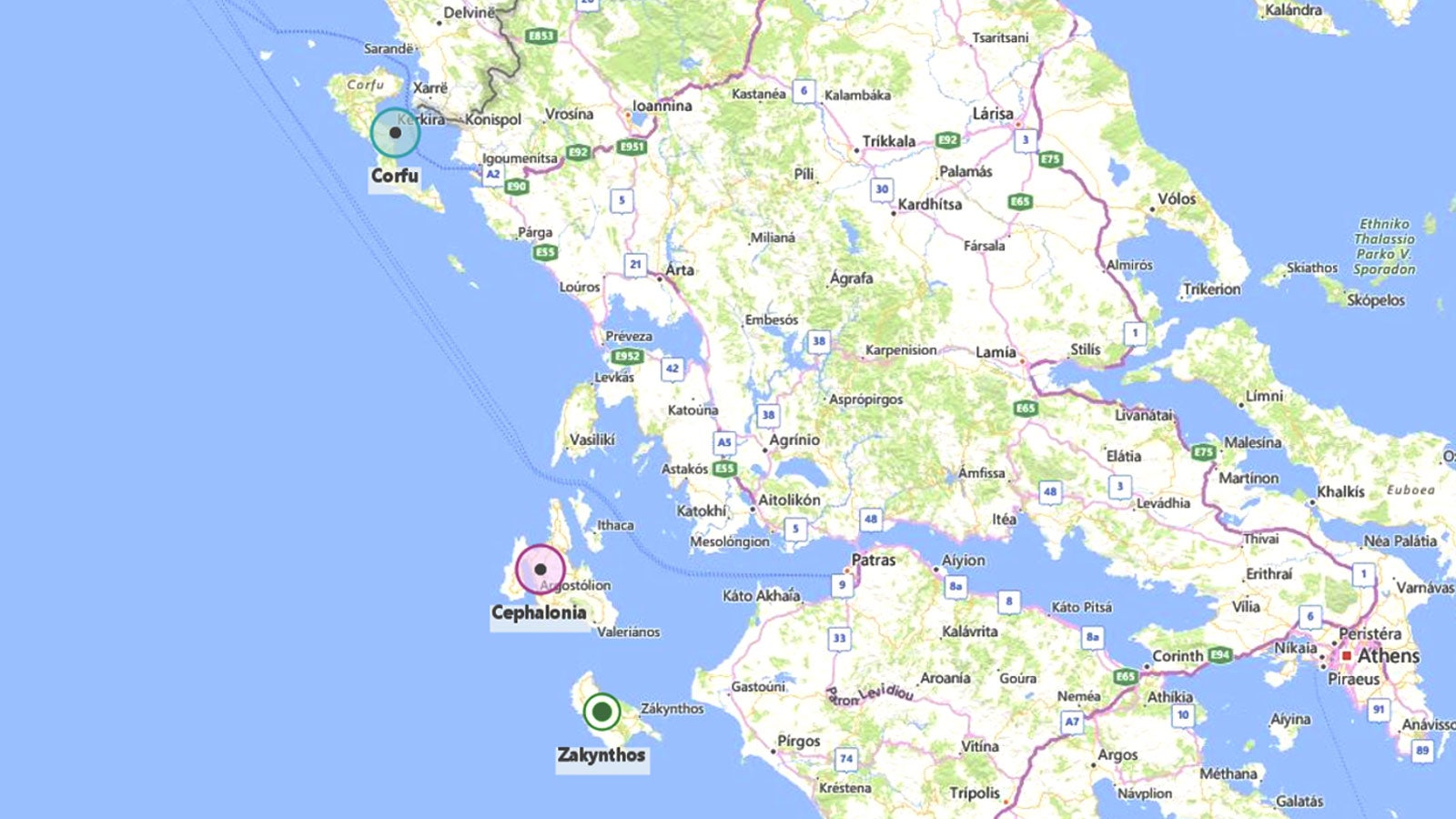Click the Patras city label

pyautogui.click(x=874, y=561)
